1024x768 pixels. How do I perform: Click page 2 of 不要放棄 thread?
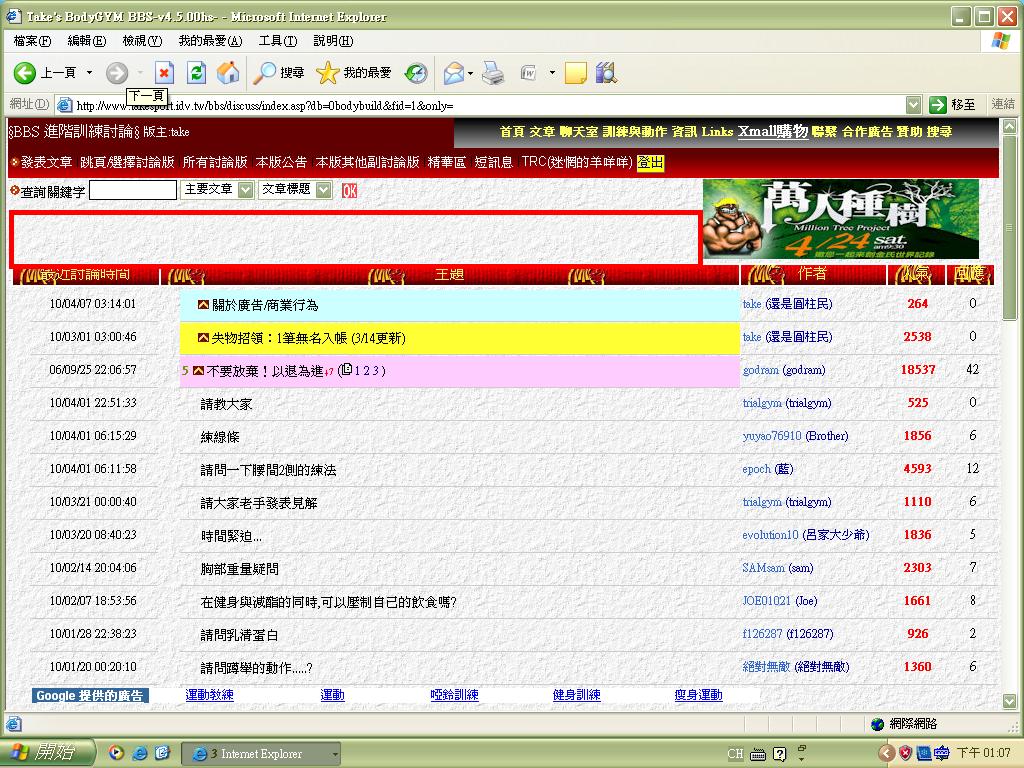366,370
